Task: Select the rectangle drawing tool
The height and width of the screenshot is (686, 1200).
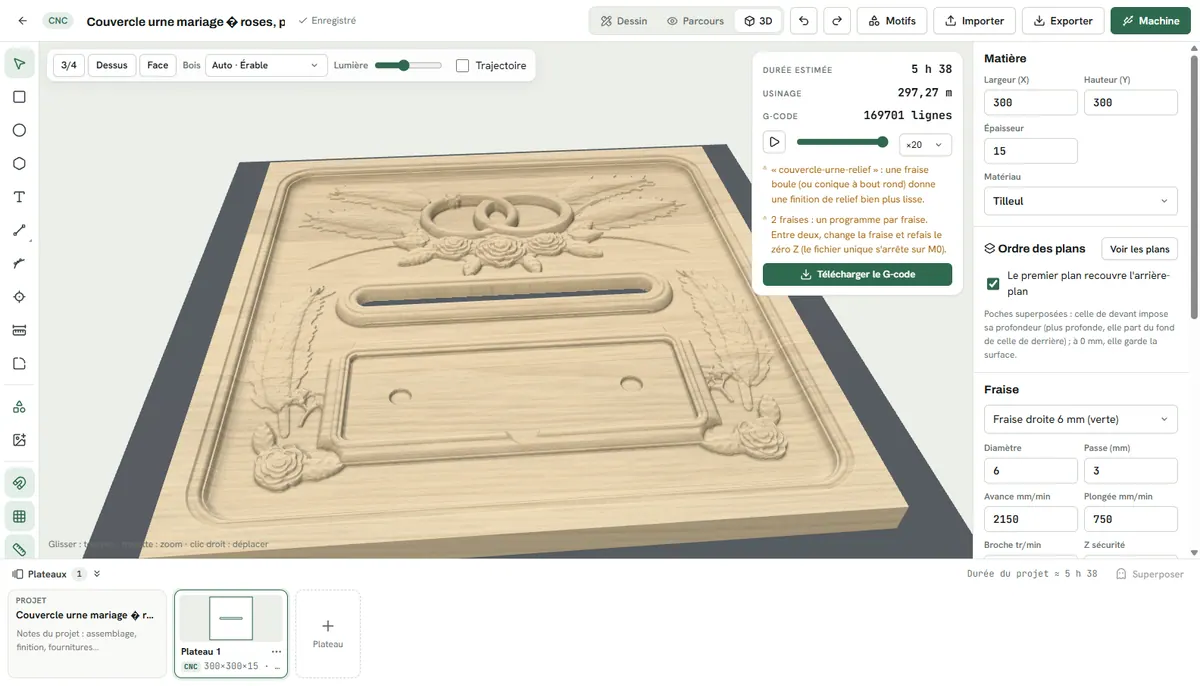Action: pyautogui.click(x=19, y=97)
